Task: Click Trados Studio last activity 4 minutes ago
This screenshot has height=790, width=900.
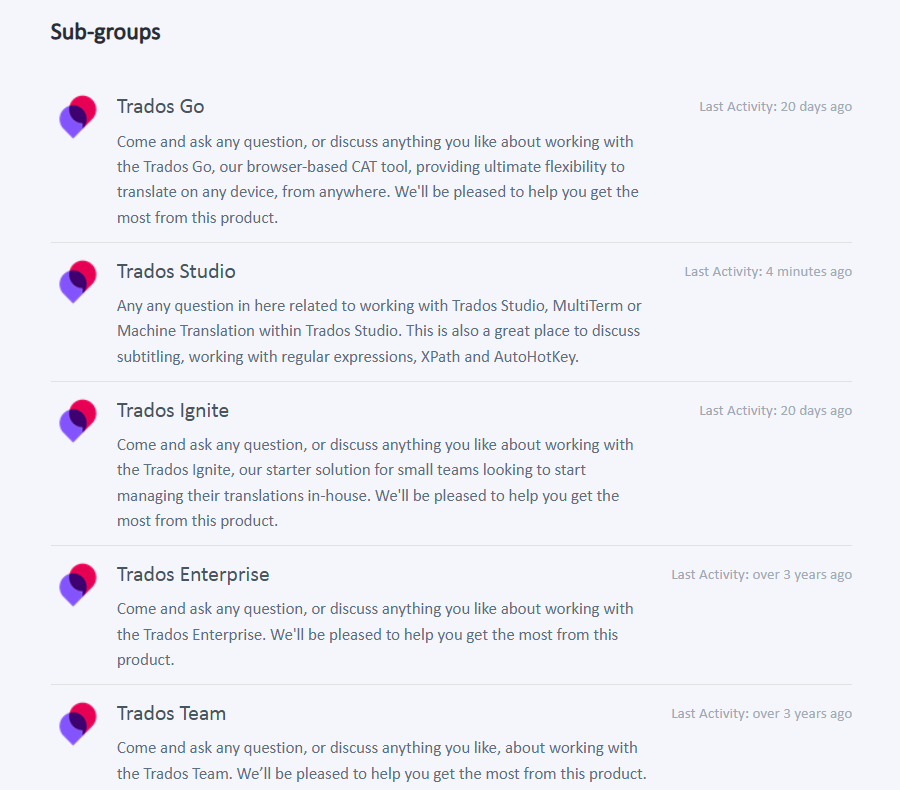Action: click(x=768, y=272)
